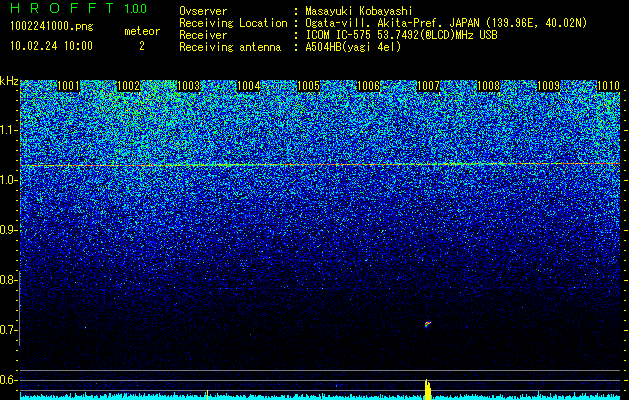Click the 1009 time marker label
Screen dimensions: 629x400
(x=548, y=86)
